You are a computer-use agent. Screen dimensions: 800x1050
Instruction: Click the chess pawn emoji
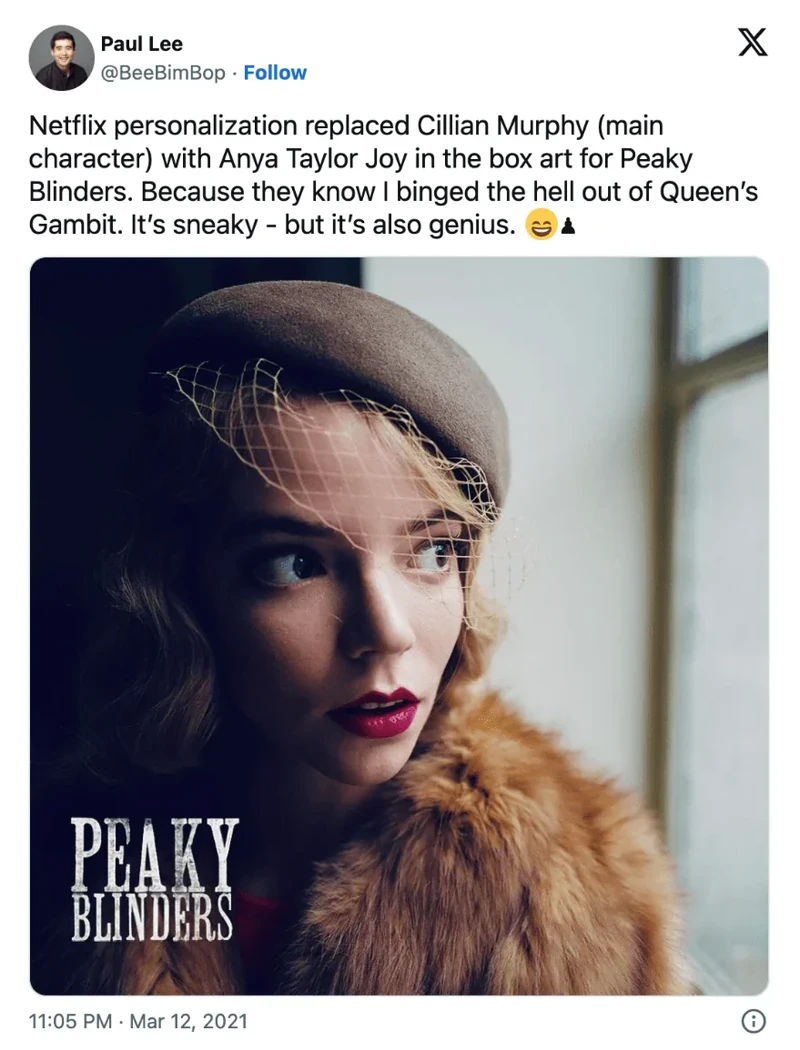(x=568, y=227)
